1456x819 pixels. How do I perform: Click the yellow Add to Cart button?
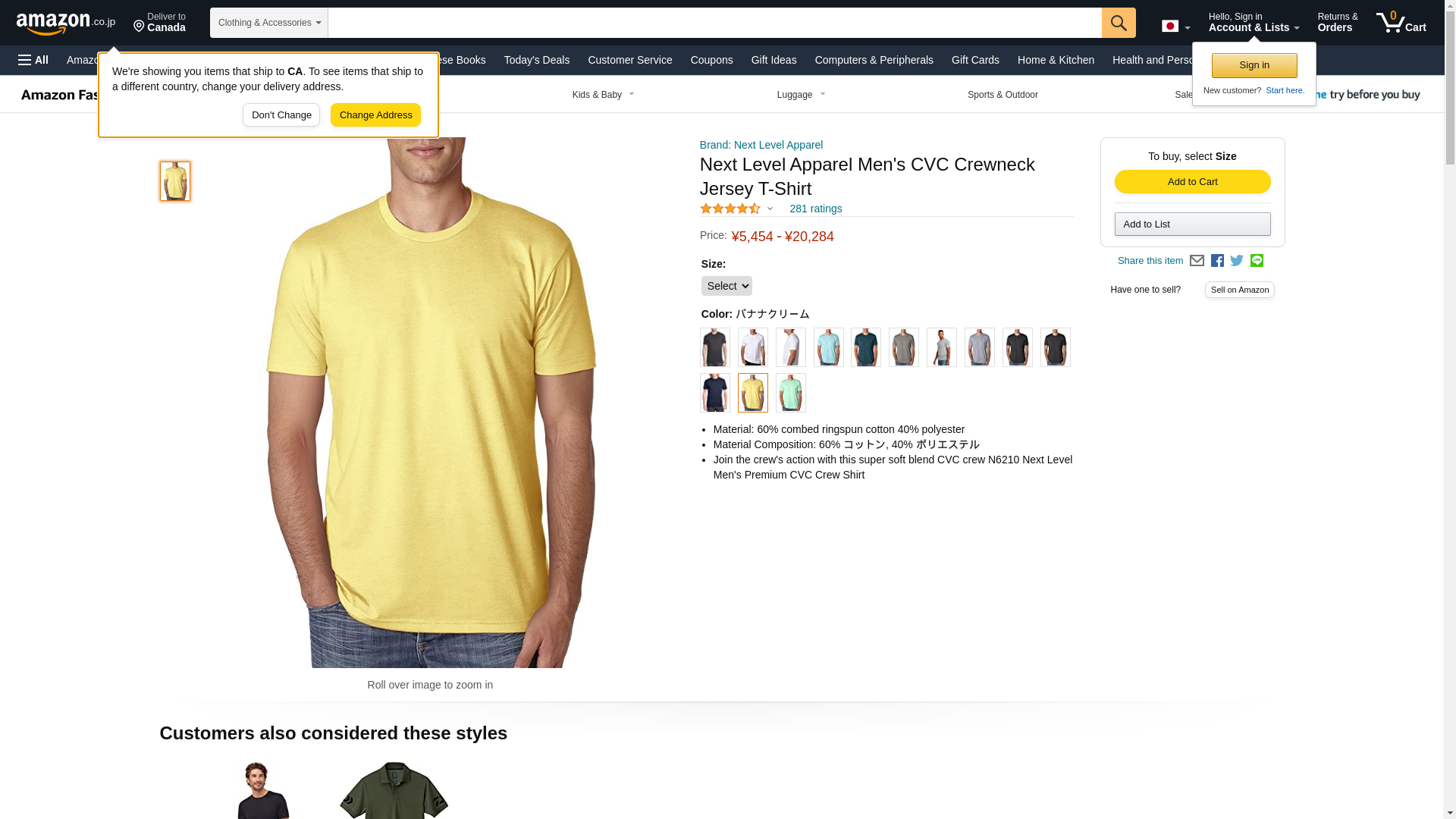coord(1192,182)
